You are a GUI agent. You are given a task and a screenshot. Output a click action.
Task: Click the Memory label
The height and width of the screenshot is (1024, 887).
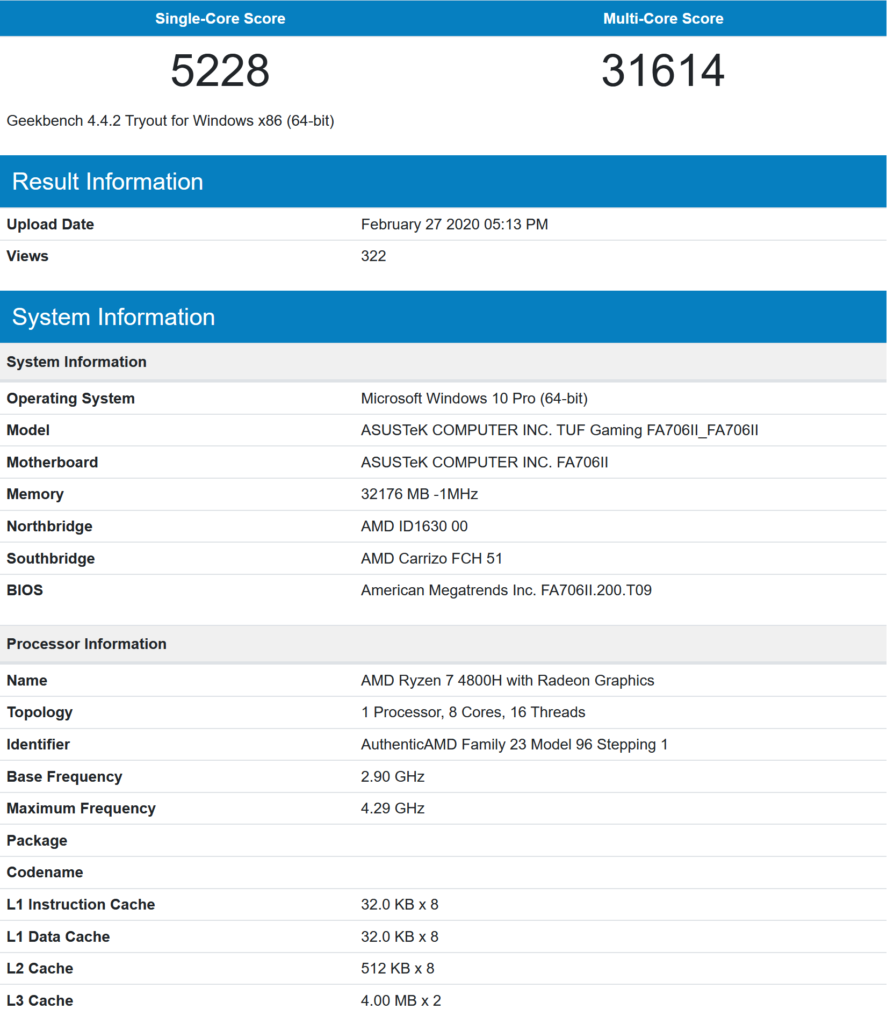[35, 494]
